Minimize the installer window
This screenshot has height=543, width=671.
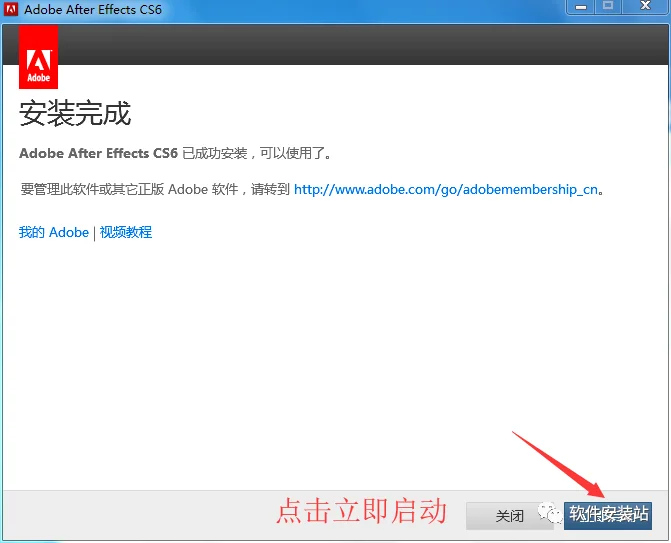pos(581,6)
